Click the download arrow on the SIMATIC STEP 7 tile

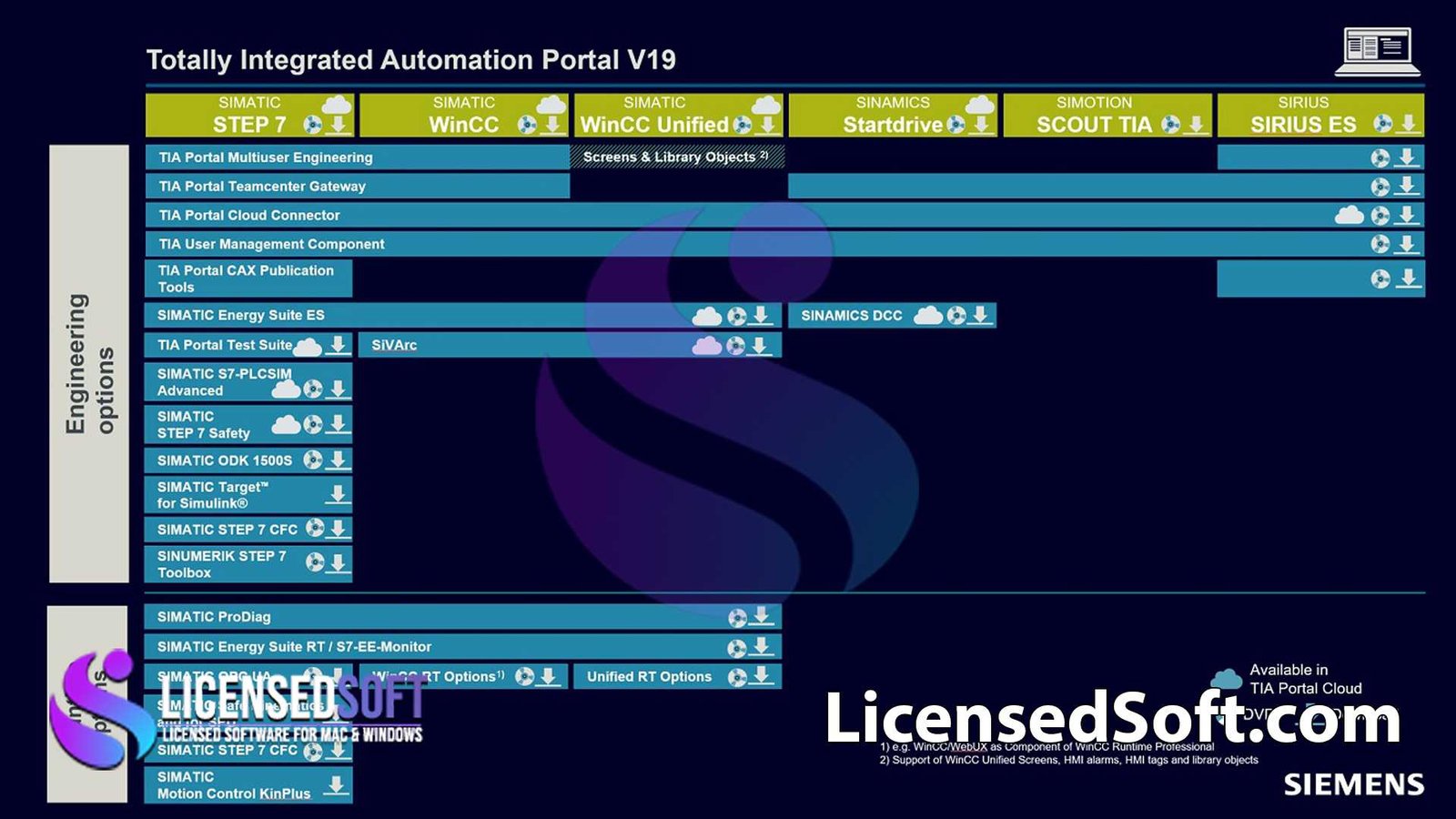click(x=338, y=125)
